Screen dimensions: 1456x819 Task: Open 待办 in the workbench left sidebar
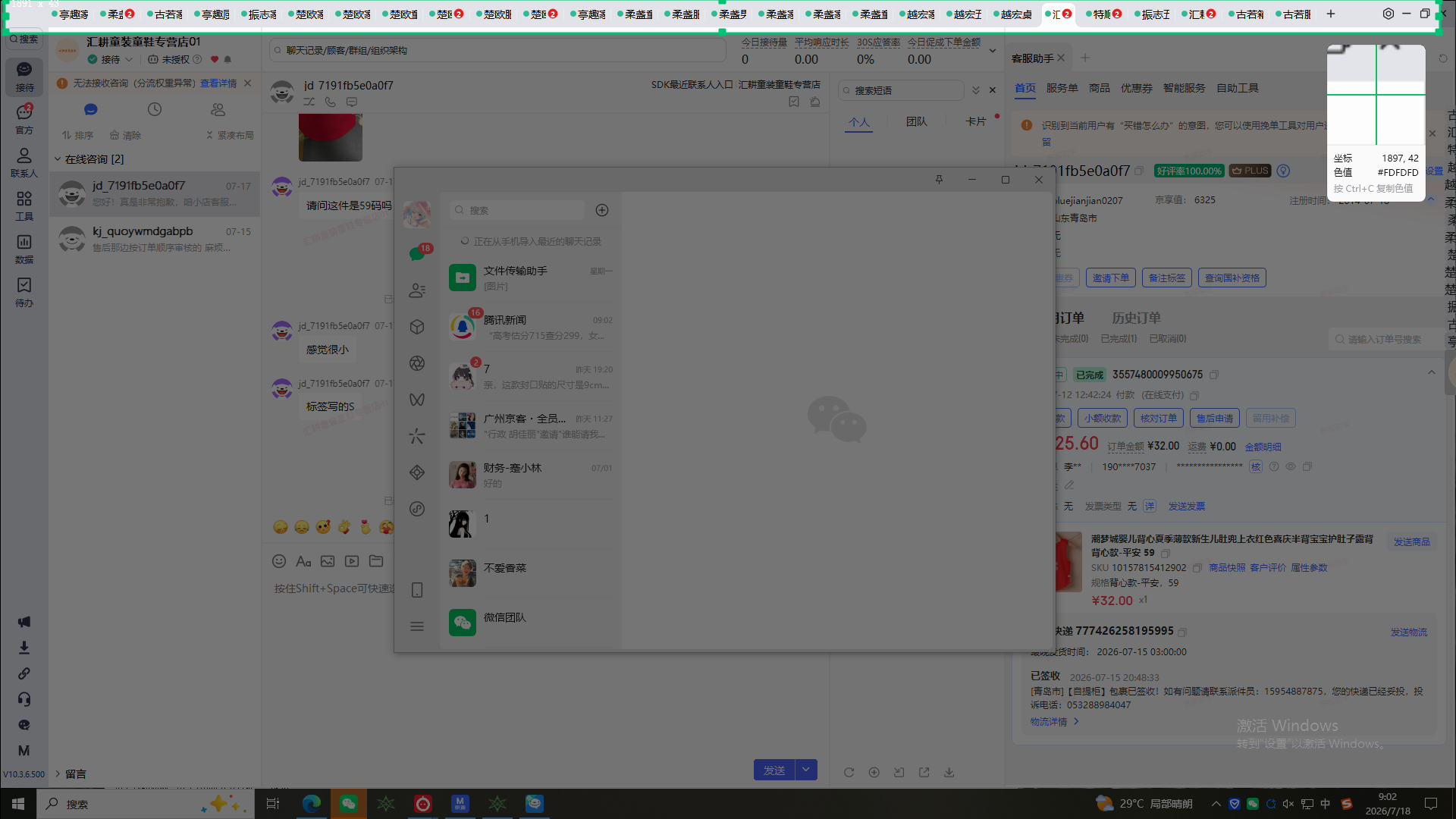click(x=24, y=292)
